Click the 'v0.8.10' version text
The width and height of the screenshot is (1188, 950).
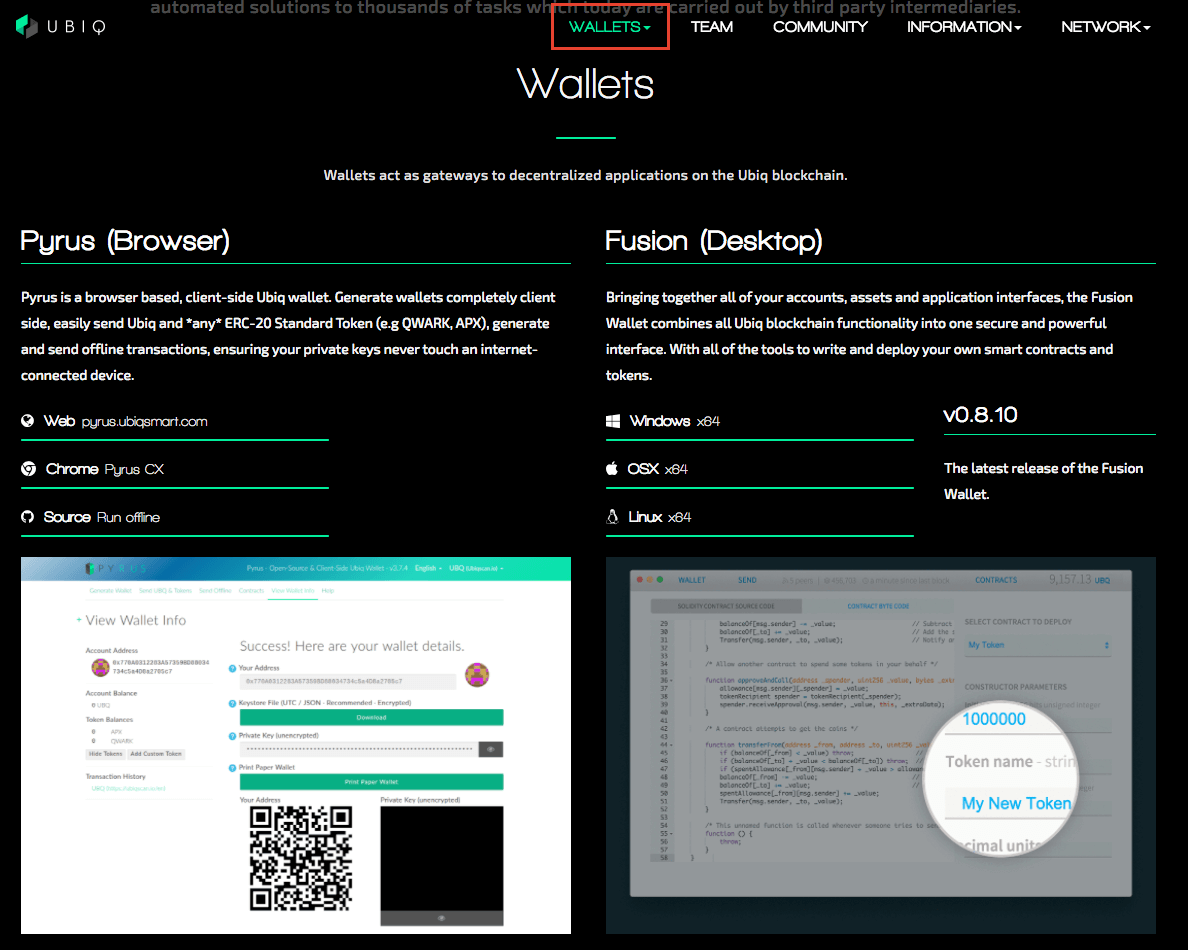[x=980, y=415]
